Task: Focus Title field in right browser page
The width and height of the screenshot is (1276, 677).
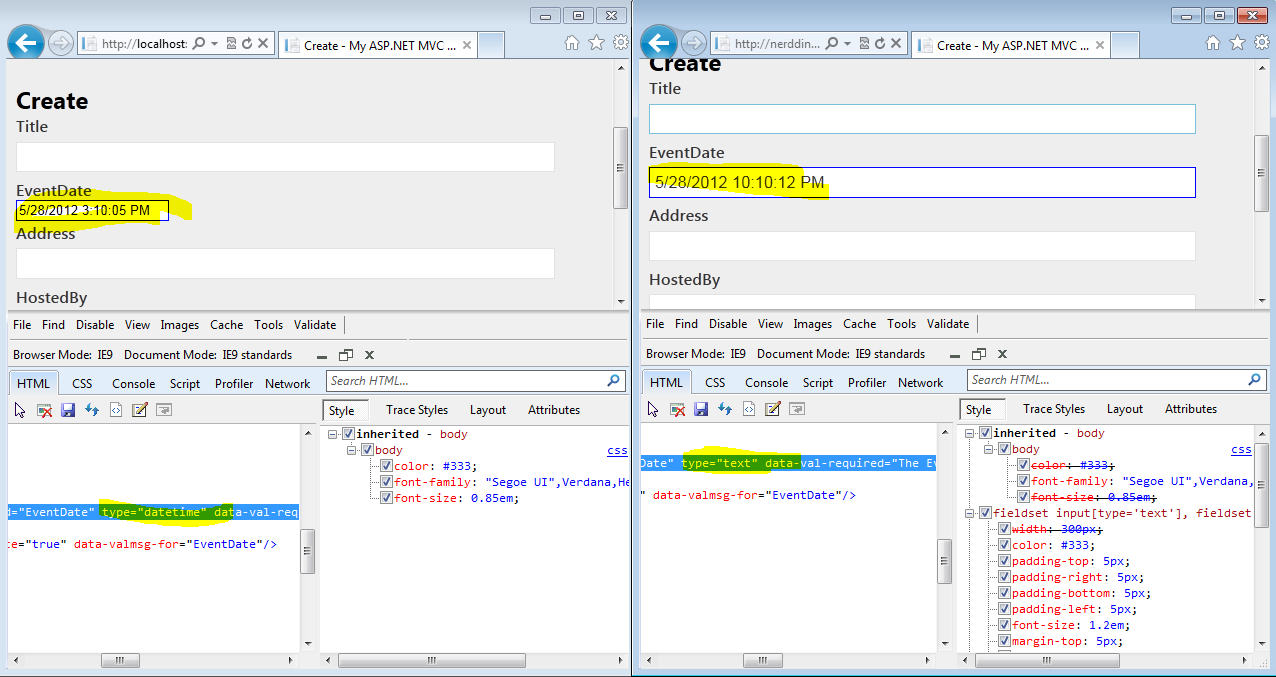Action: click(922, 119)
